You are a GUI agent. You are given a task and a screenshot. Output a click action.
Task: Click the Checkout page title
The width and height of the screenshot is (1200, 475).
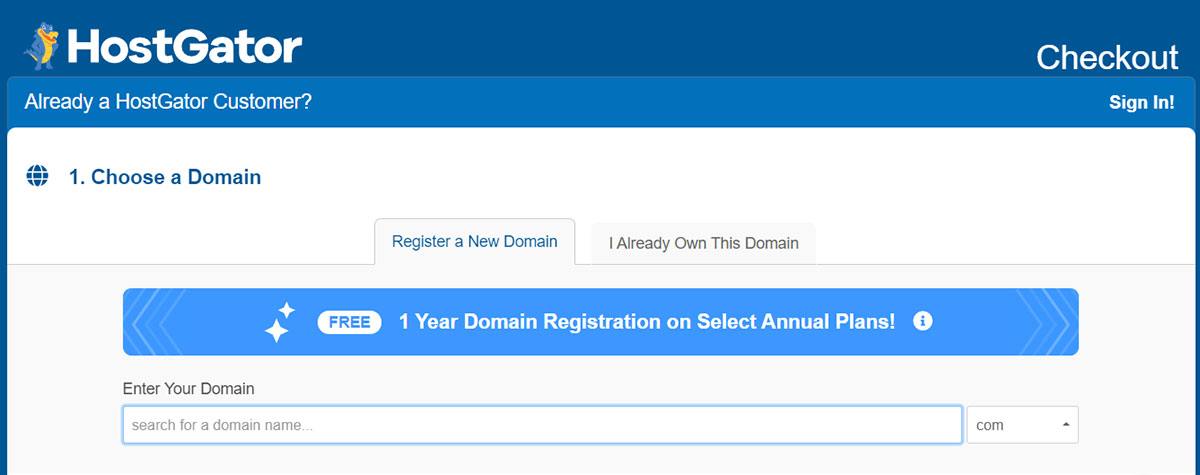[x=1107, y=58]
